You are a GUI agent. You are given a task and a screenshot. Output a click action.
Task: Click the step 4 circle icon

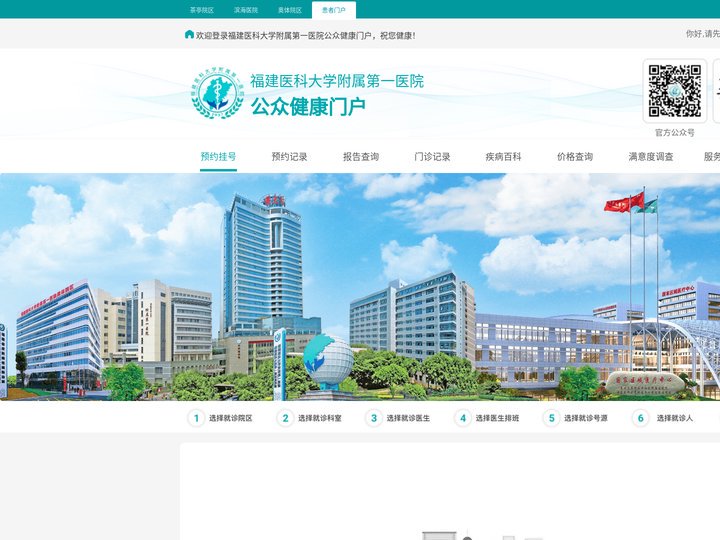point(463,418)
